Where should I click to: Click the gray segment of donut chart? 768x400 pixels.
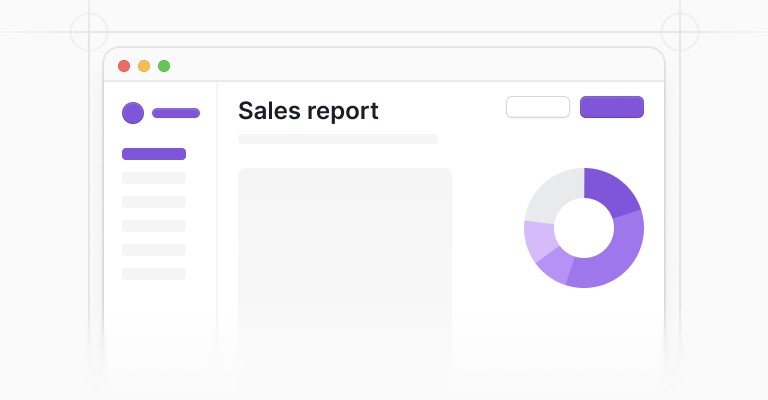pos(558,195)
